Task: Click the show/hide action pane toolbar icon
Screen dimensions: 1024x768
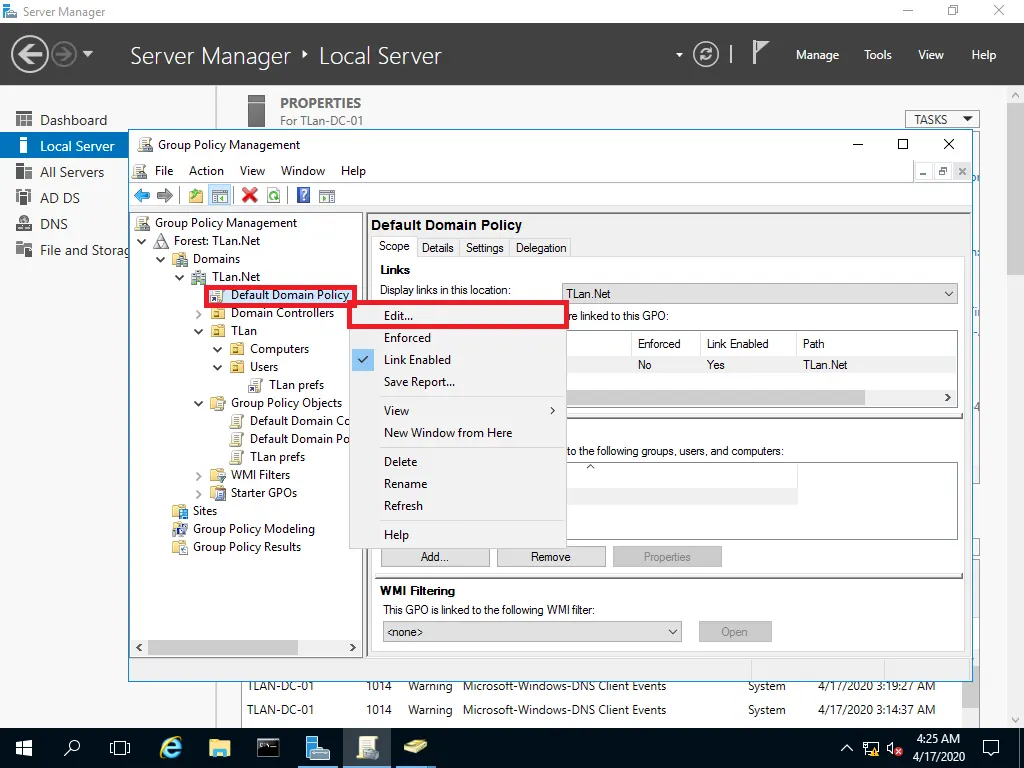Action: (x=327, y=195)
